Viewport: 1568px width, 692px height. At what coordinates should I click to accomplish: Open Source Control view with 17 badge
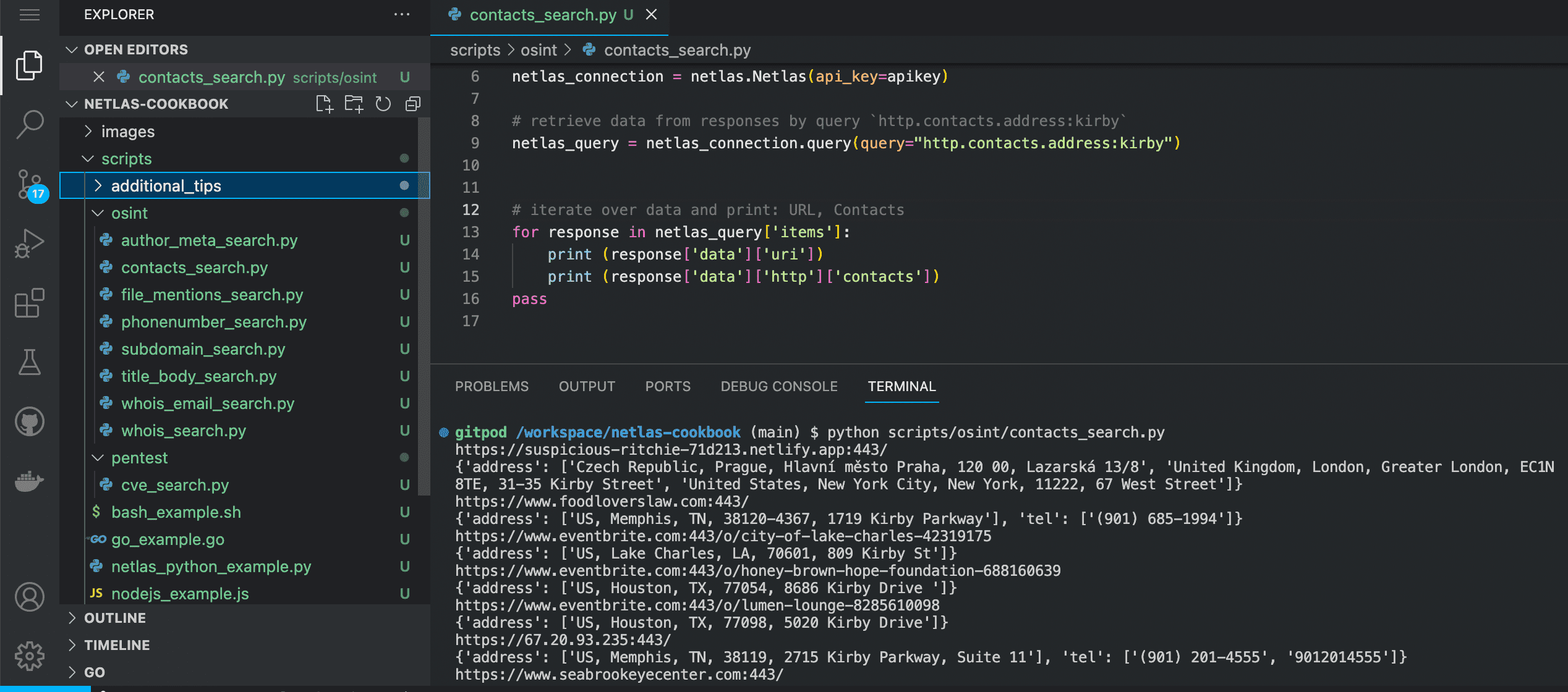(29, 184)
